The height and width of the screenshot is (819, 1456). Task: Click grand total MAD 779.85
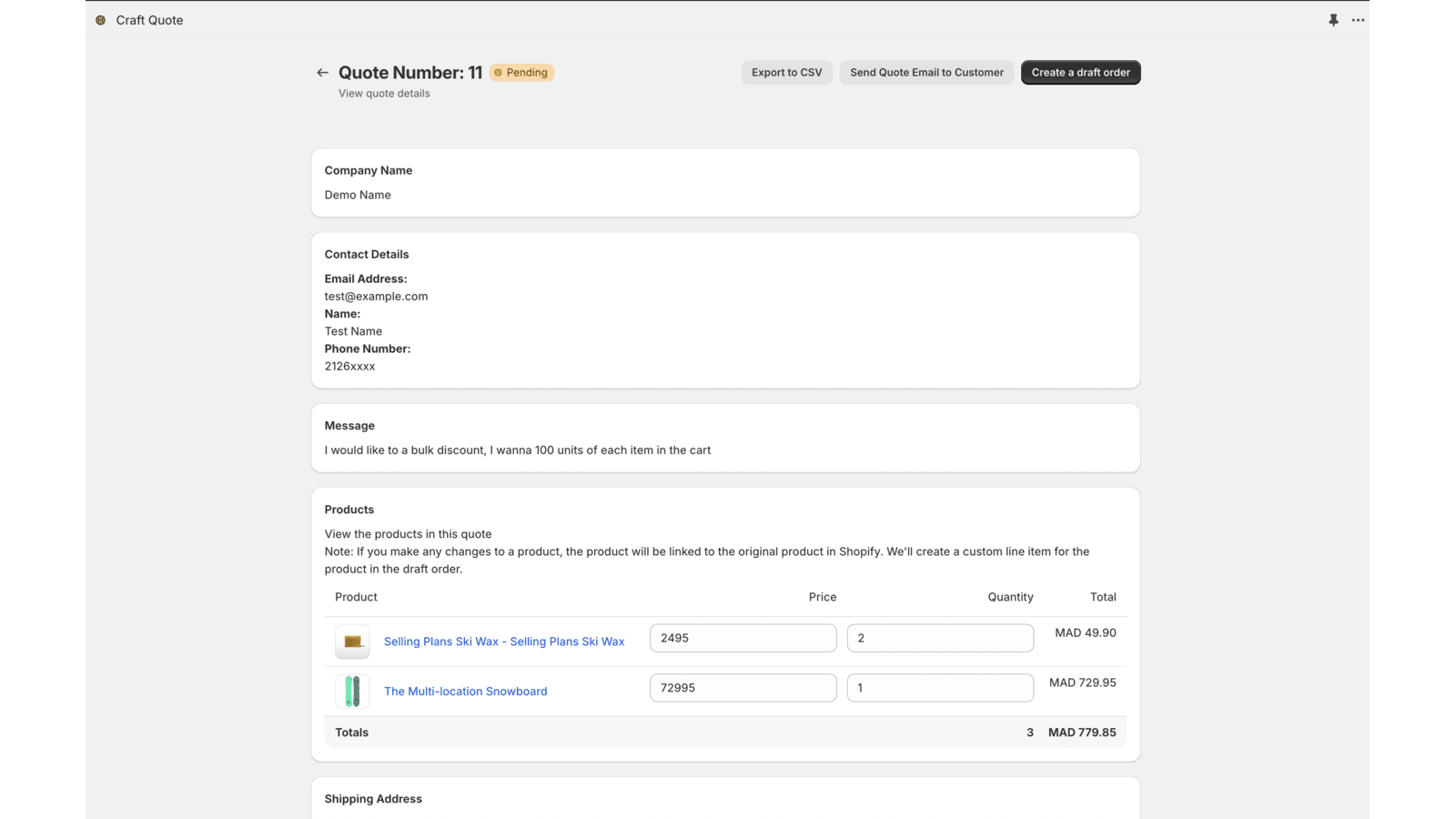coord(1082,733)
